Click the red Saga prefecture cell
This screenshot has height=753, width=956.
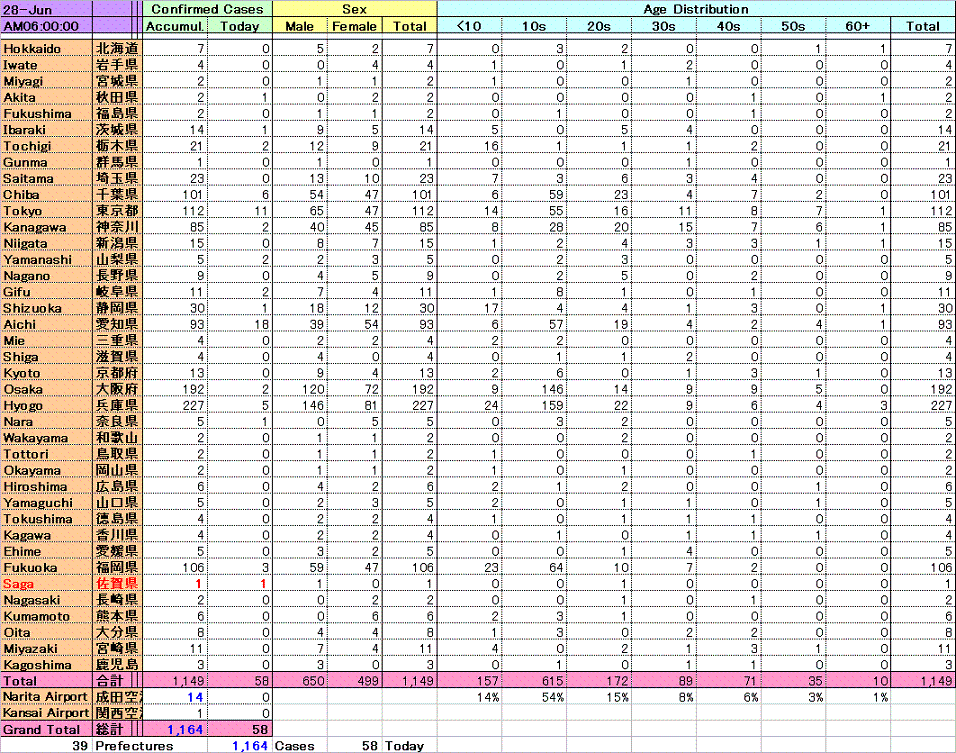[x=46, y=584]
